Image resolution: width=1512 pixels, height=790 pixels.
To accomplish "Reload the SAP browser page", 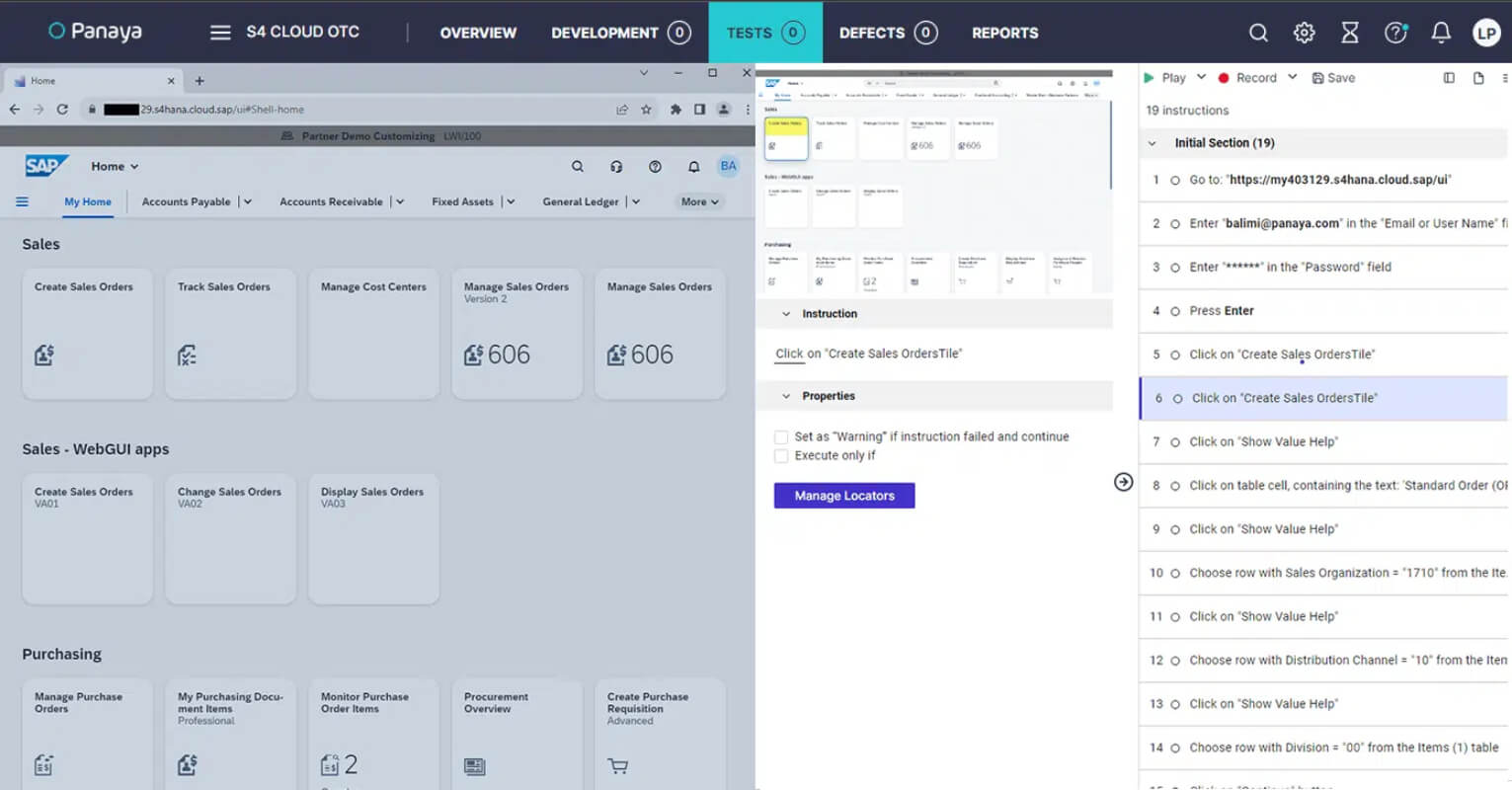I will pyautogui.click(x=62, y=110).
